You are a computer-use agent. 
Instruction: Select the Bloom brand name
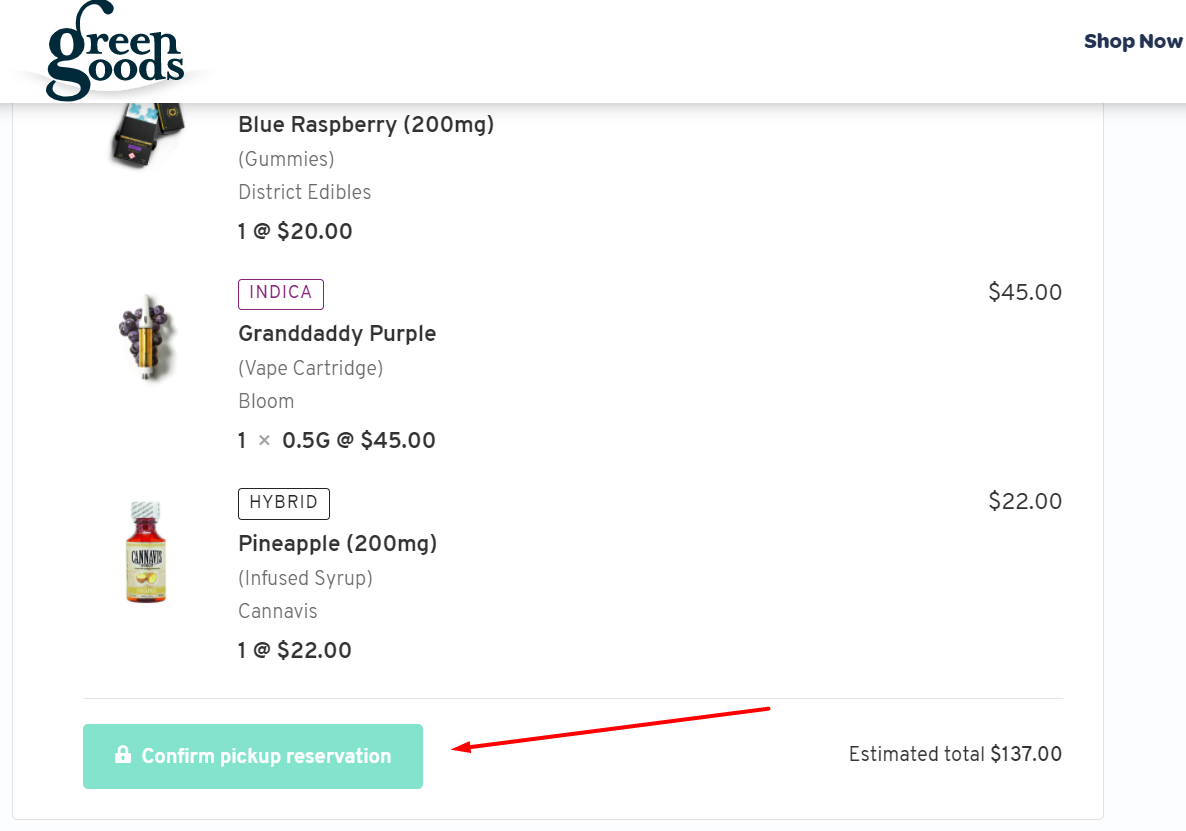266,401
